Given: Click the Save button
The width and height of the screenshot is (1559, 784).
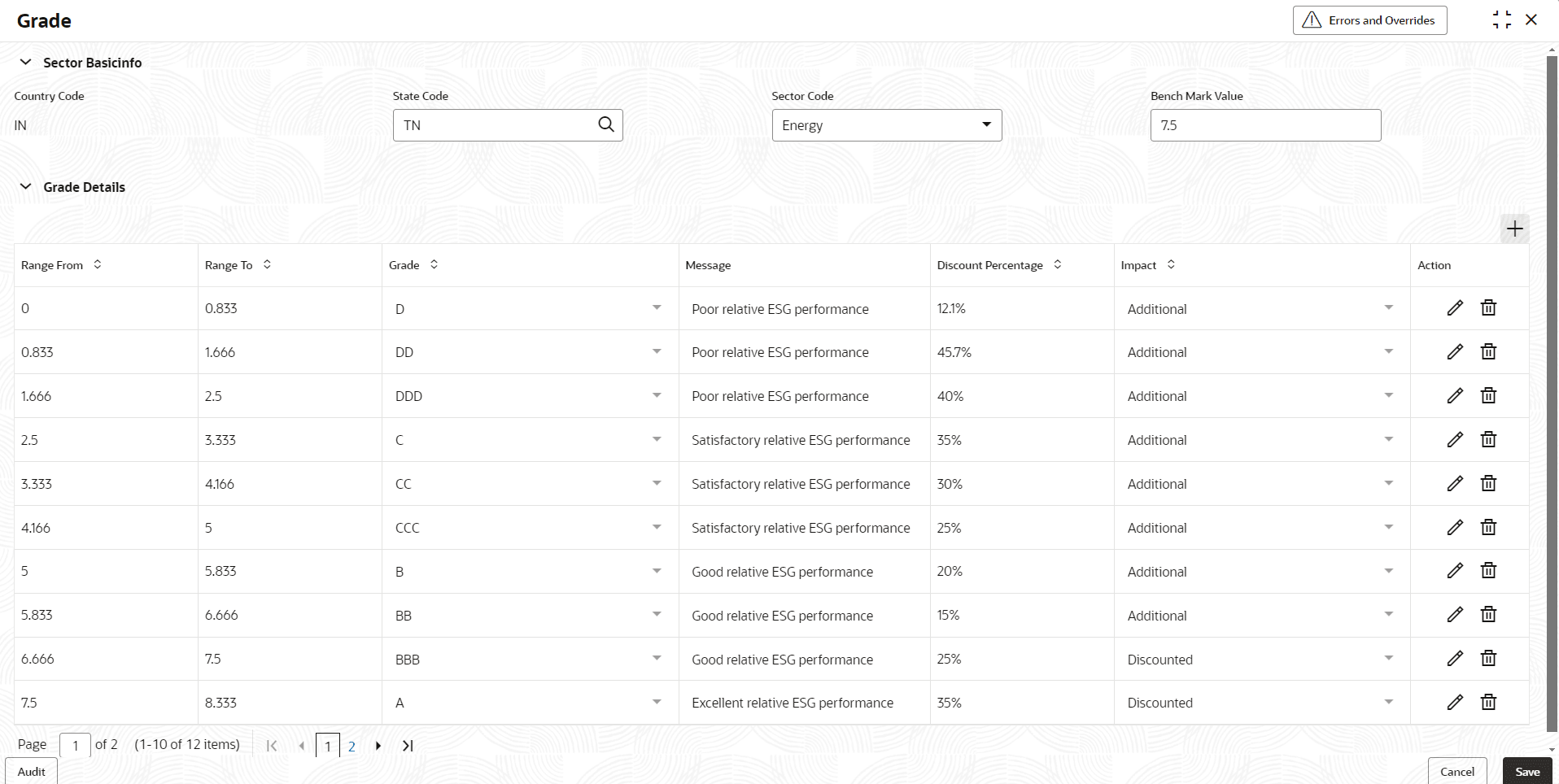Looking at the screenshot, I should tap(1527, 772).
